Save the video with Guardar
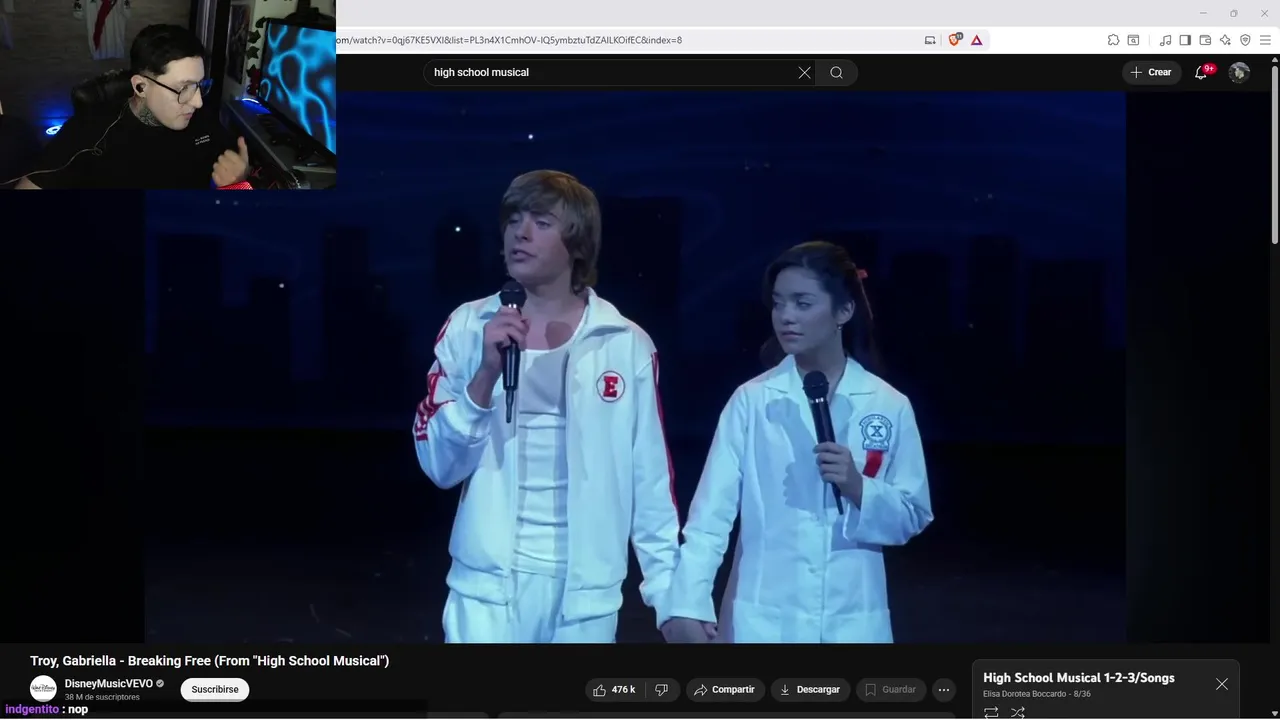Screen dimensions: 1280x720 [890, 690]
